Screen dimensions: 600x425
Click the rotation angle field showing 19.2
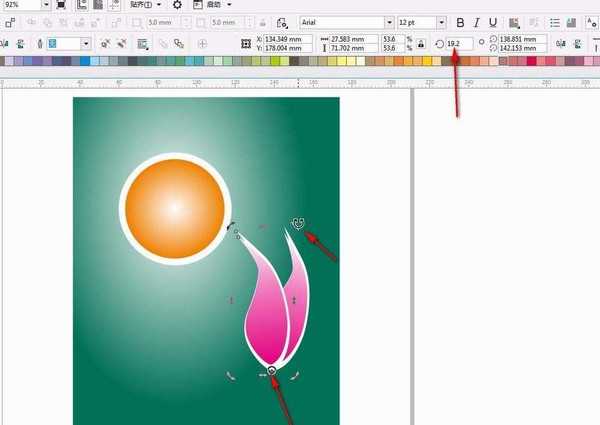[459, 44]
